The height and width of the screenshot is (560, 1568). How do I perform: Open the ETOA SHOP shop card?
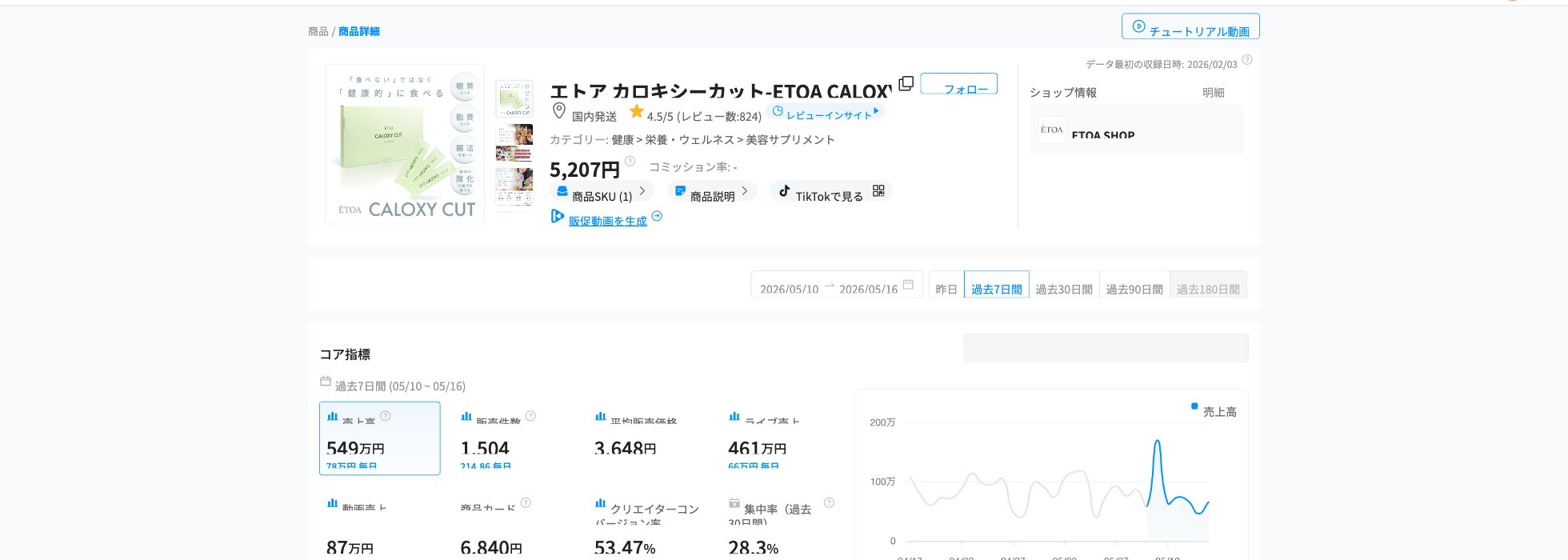[1136, 130]
